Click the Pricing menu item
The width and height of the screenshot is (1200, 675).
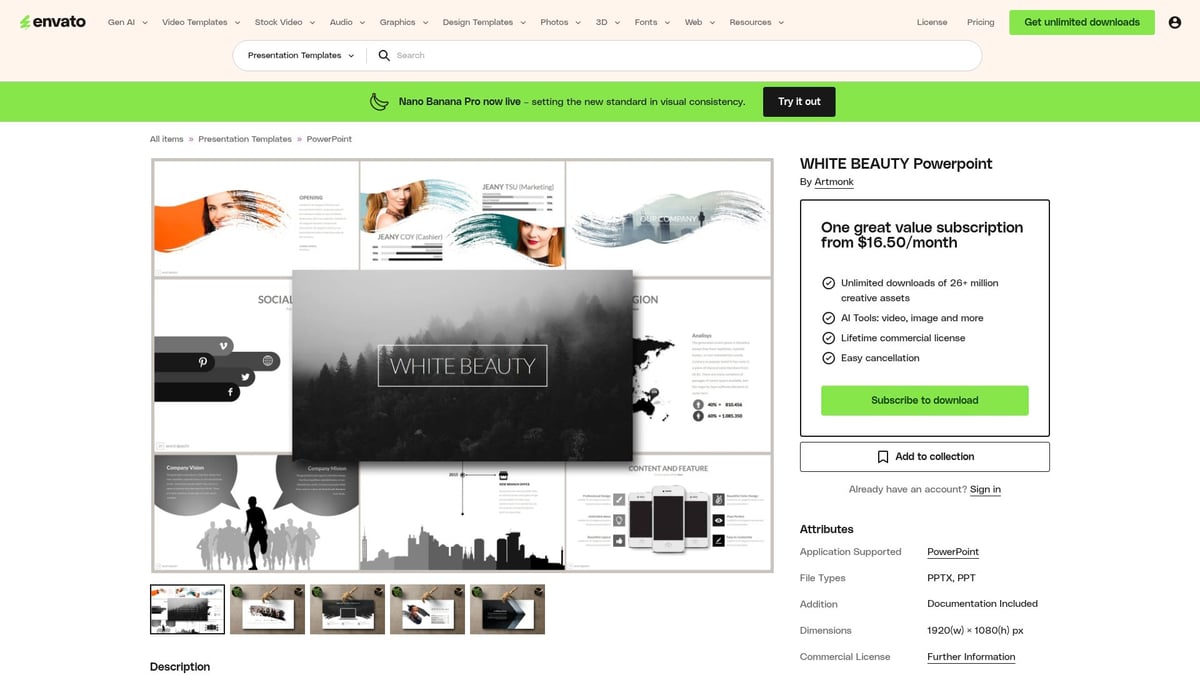tap(980, 21)
